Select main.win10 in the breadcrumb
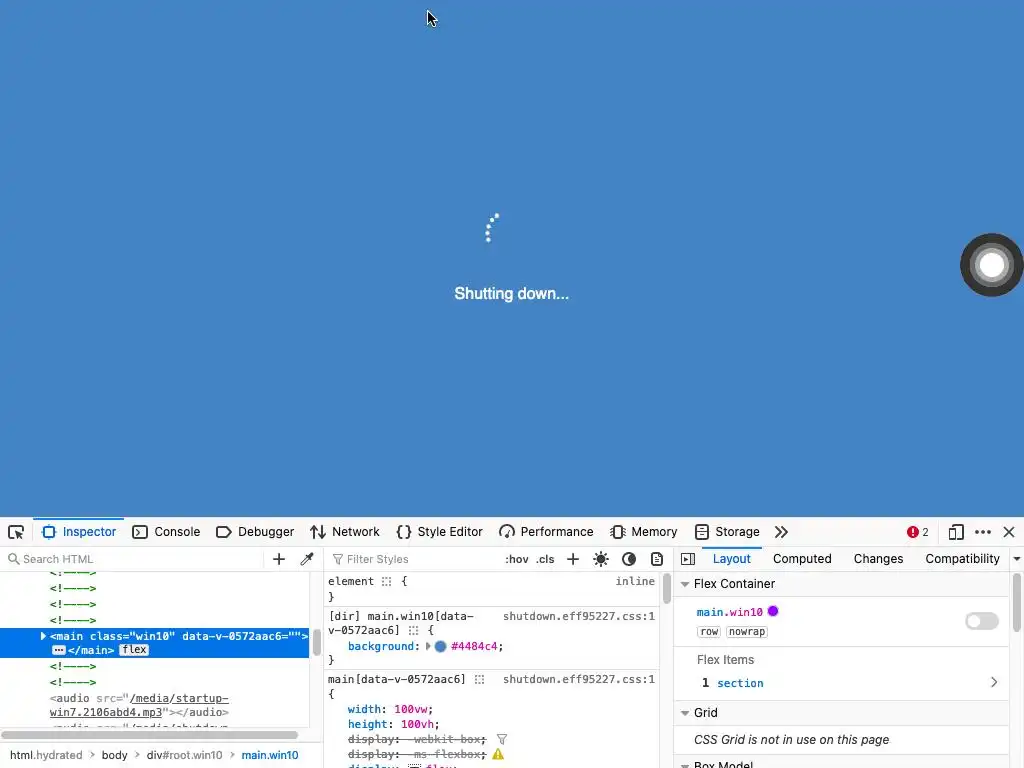Image resolution: width=1024 pixels, height=768 pixels. point(270,755)
